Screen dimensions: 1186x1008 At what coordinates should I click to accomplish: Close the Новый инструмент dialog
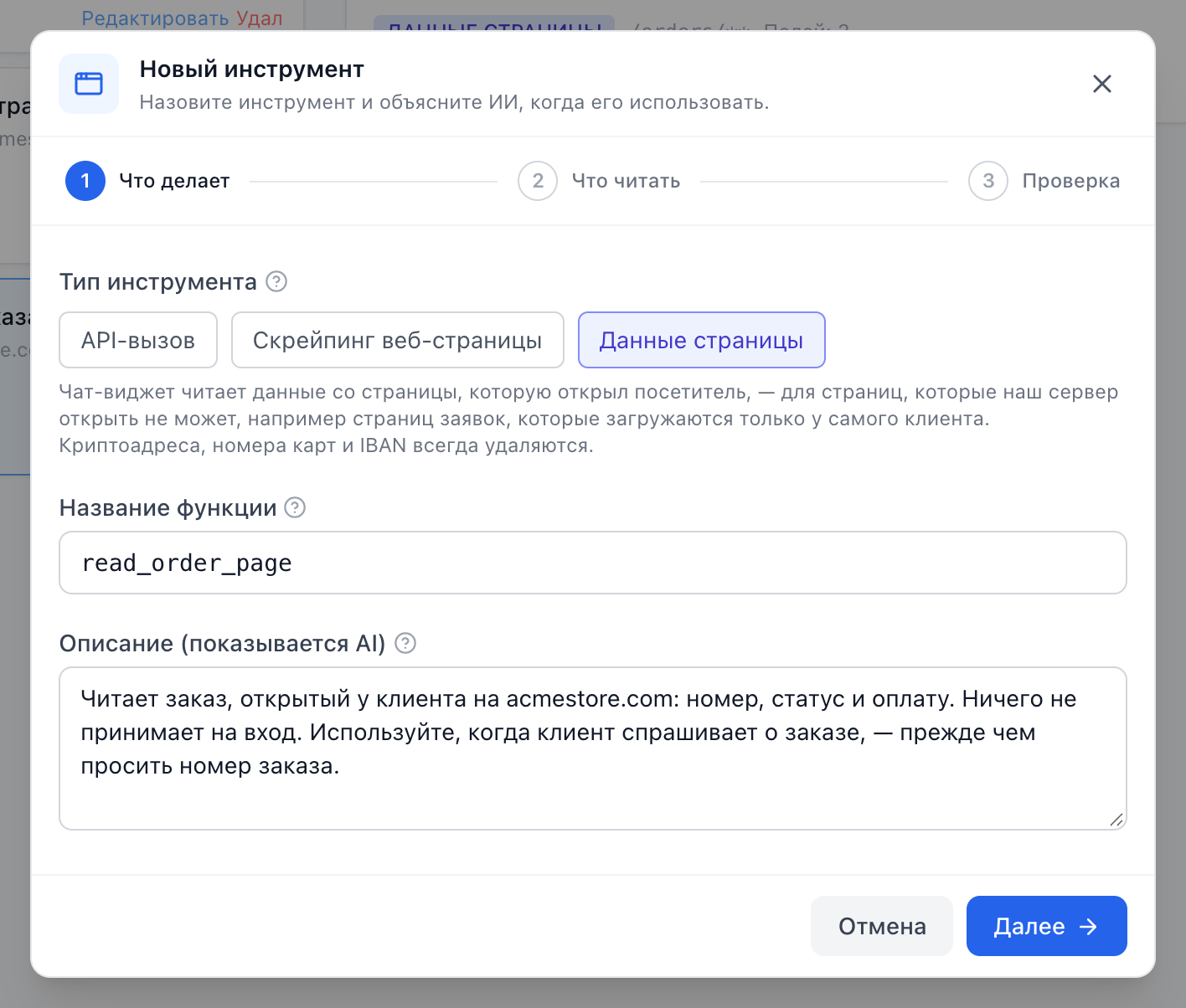click(x=1101, y=84)
